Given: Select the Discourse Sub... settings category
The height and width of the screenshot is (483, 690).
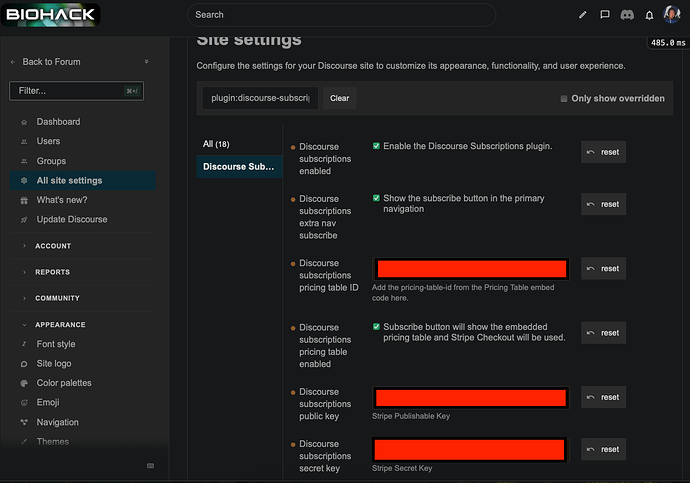Looking at the screenshot, I should pyautogui.click(x=239, y=167).
